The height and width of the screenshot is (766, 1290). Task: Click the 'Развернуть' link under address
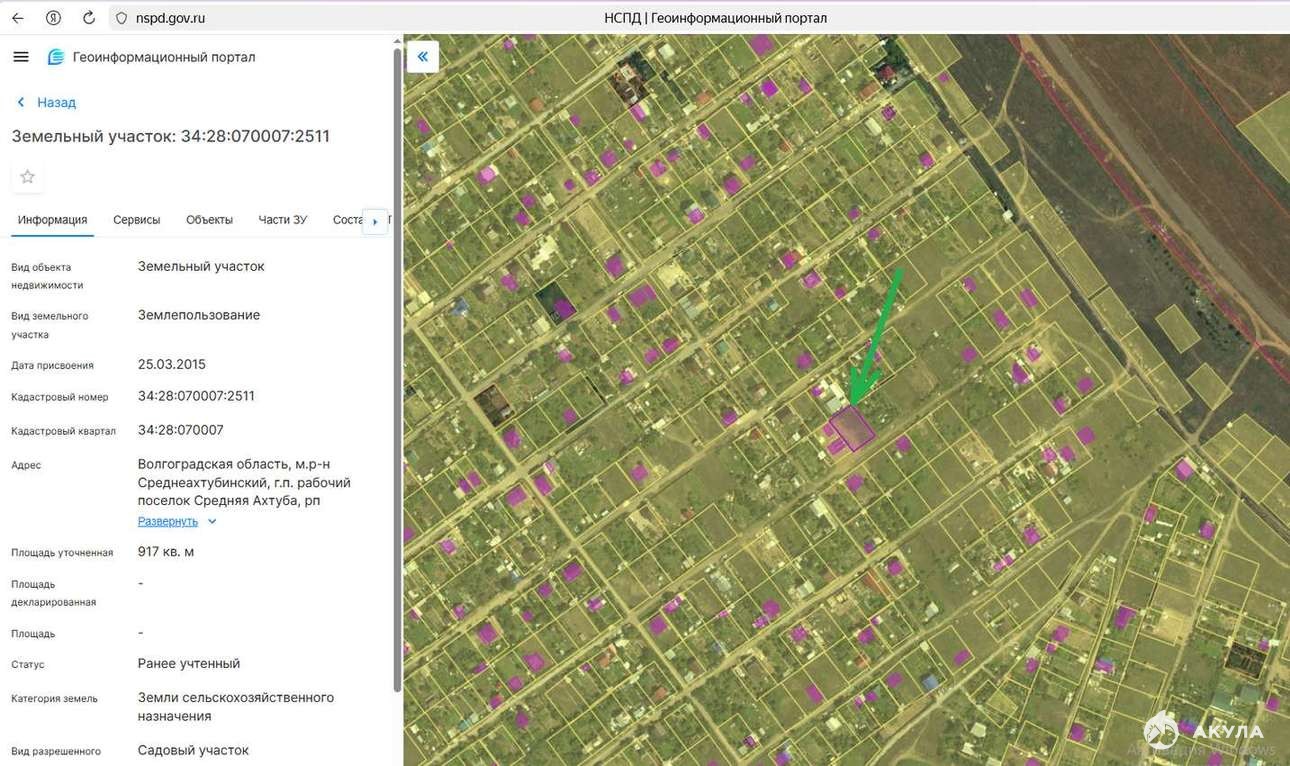click(168, 522)
